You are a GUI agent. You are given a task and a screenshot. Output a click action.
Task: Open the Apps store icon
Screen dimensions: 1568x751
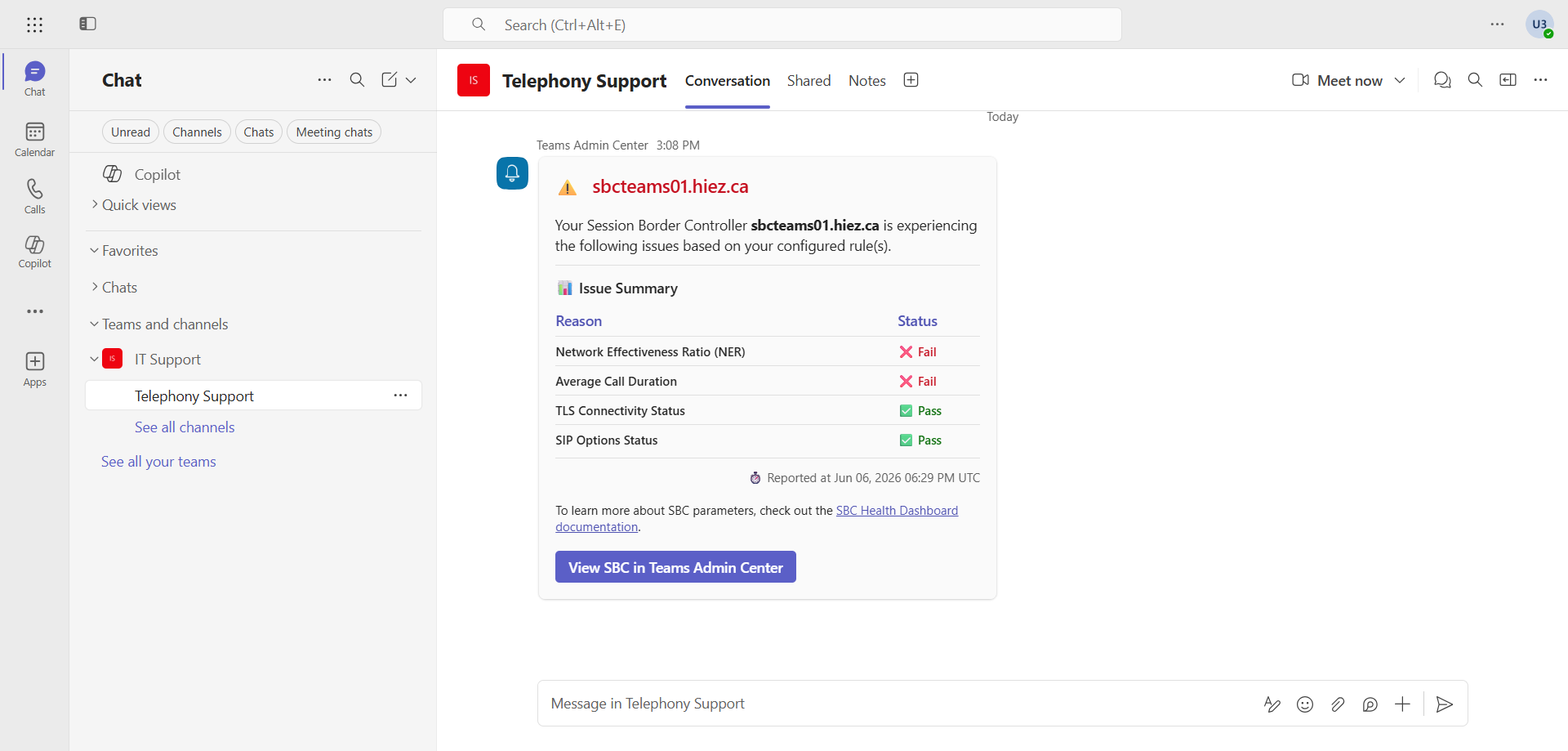coord(34,369)
